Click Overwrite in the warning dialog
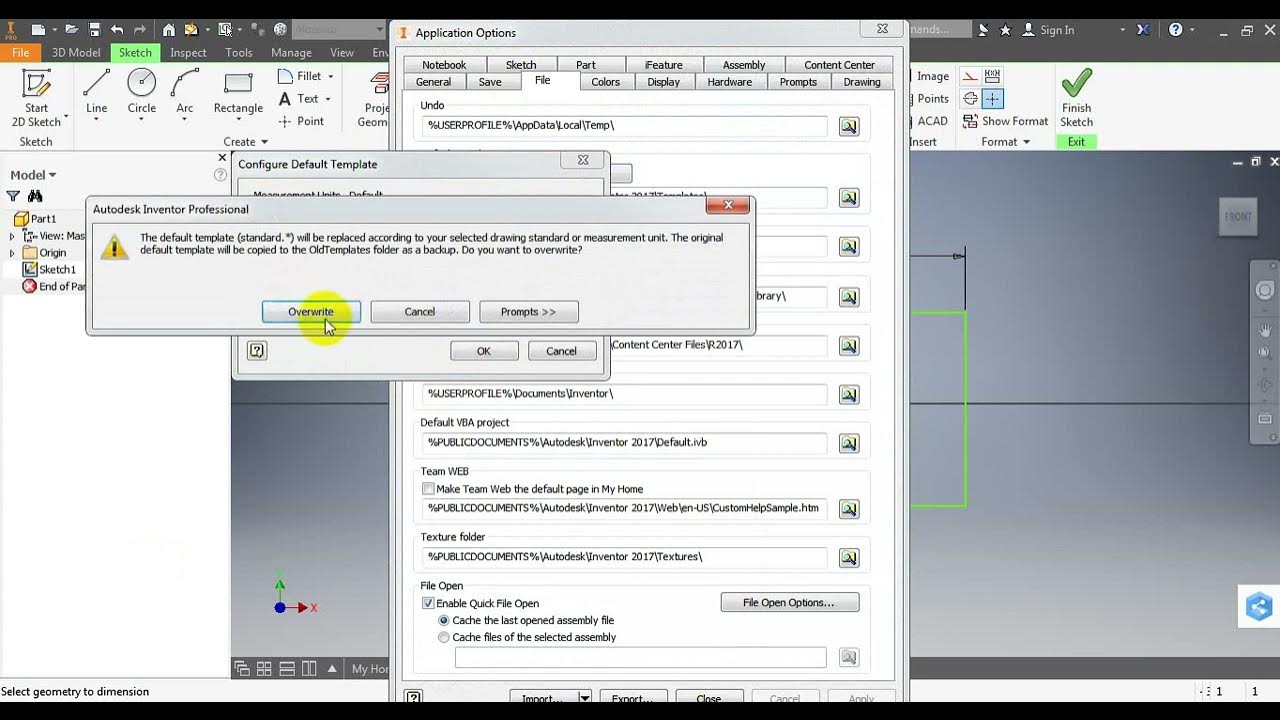 tap(311, 312)
